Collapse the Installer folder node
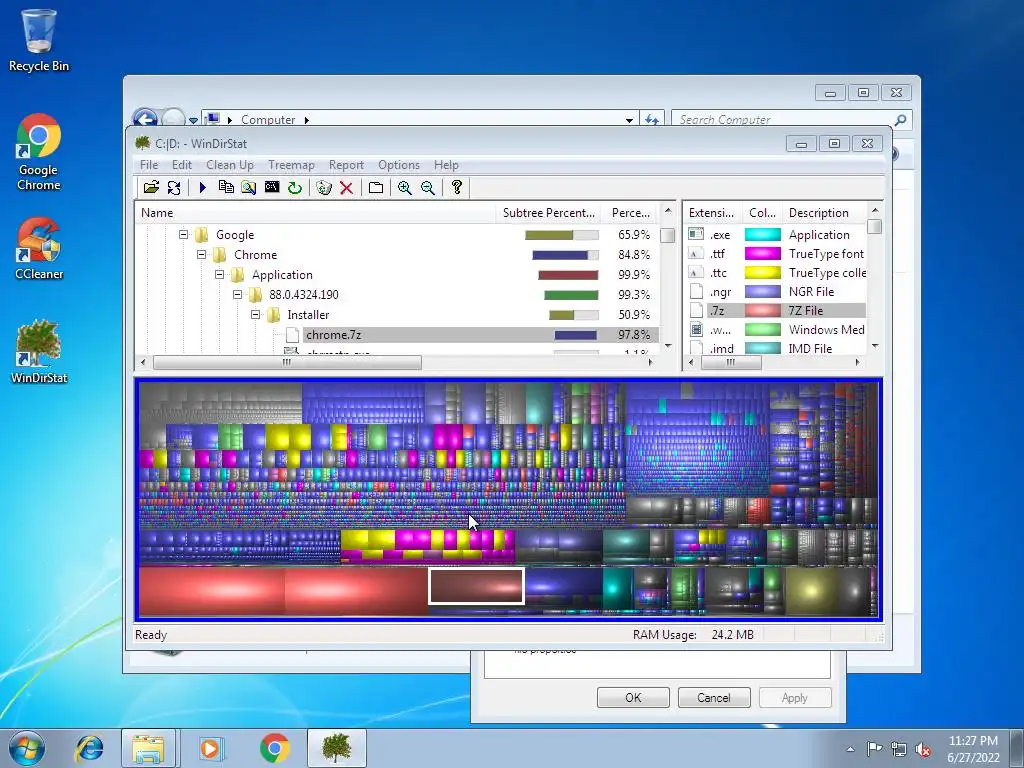Viewport: 1024px width, 768px height. (255, 315)
